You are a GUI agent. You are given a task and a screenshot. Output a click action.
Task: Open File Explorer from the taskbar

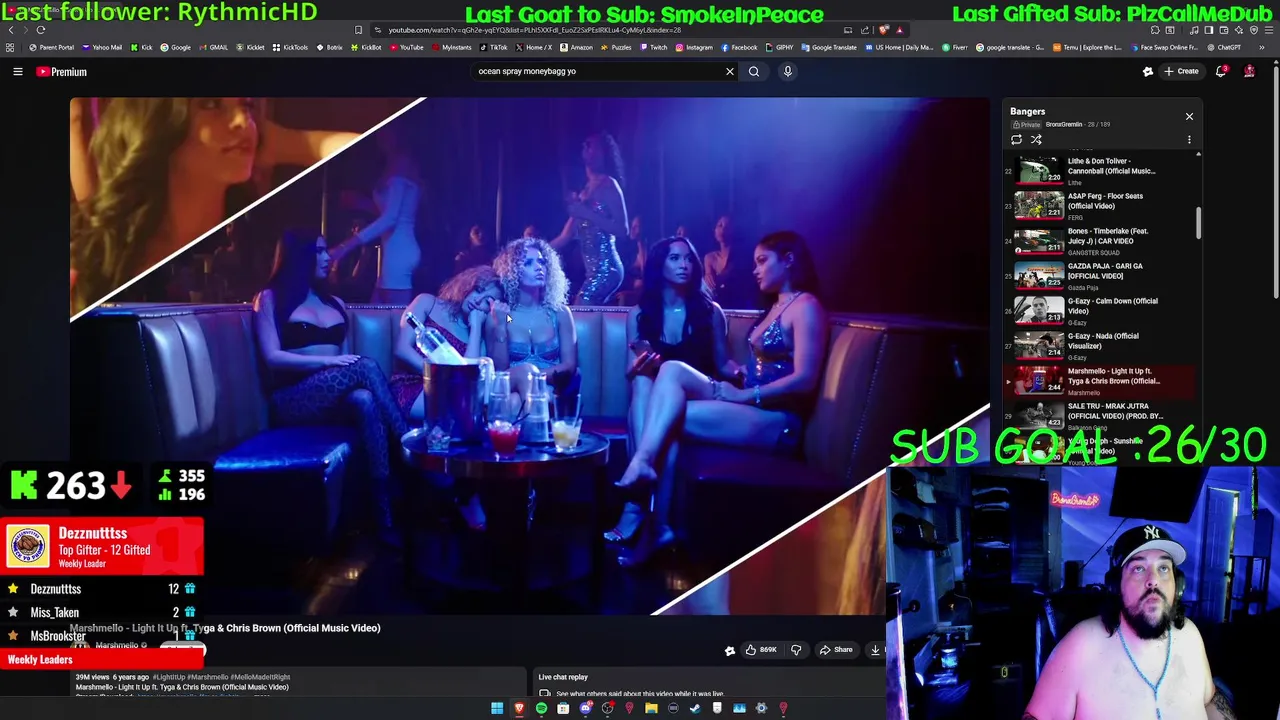pos(651,708)
